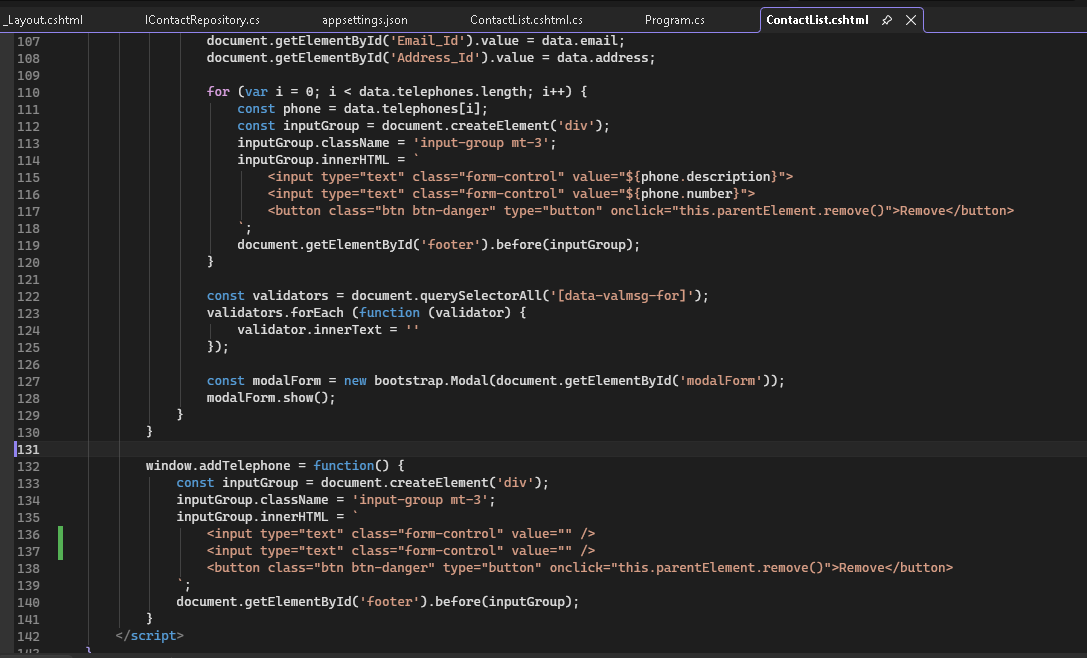Click the ${phone.number} input line
This screenshot has height=658, width=1087.
point(511,194)
